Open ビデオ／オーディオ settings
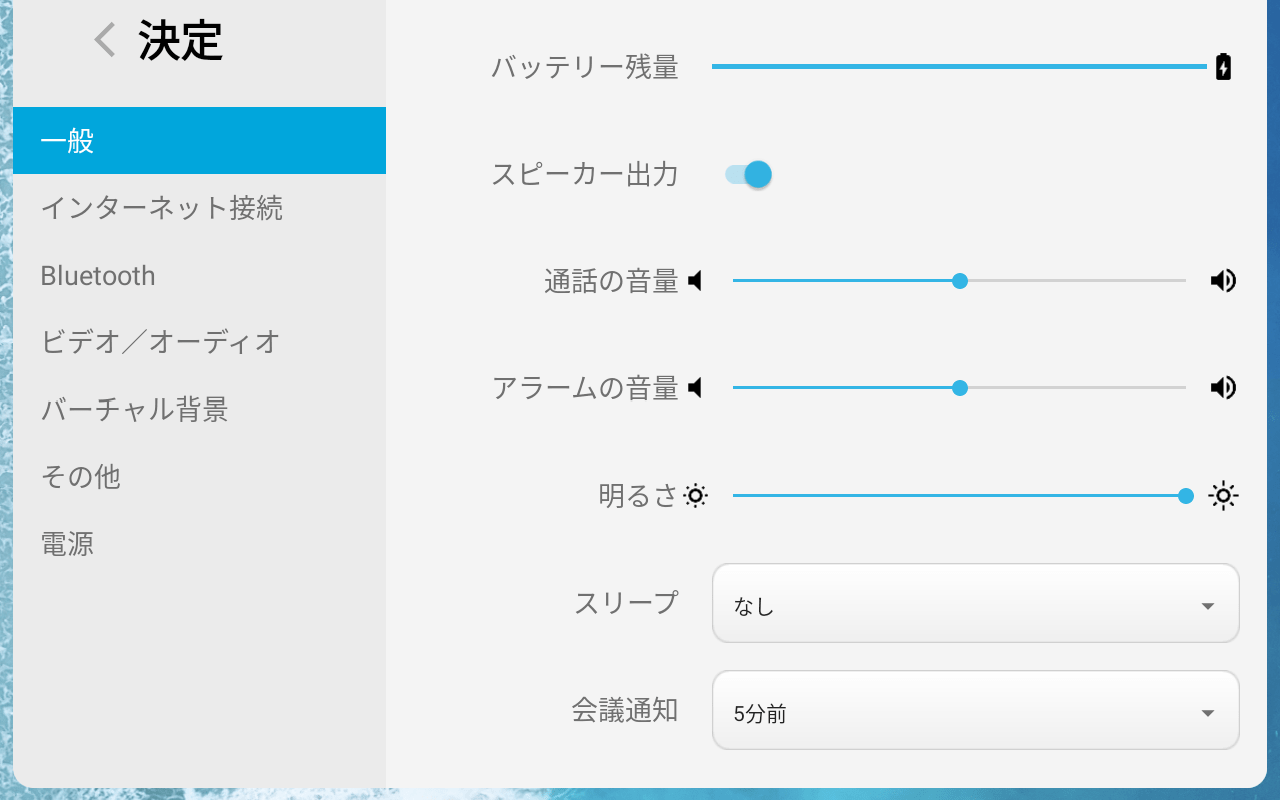Screen dimensions: 1280x800 (x=158, y=343)
